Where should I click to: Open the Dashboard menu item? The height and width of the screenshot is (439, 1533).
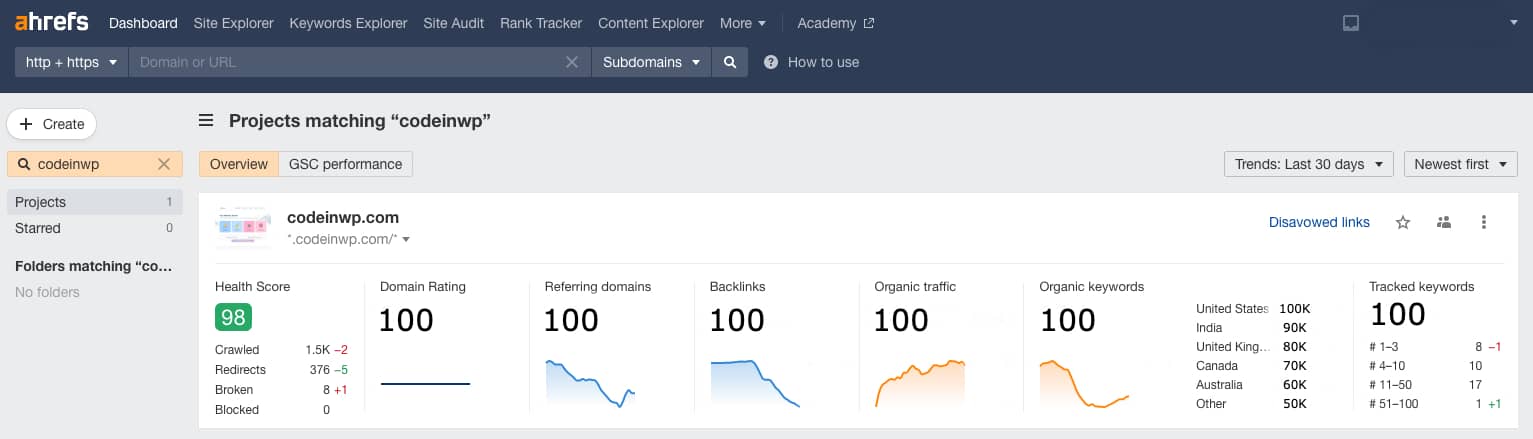click(143, 23)
